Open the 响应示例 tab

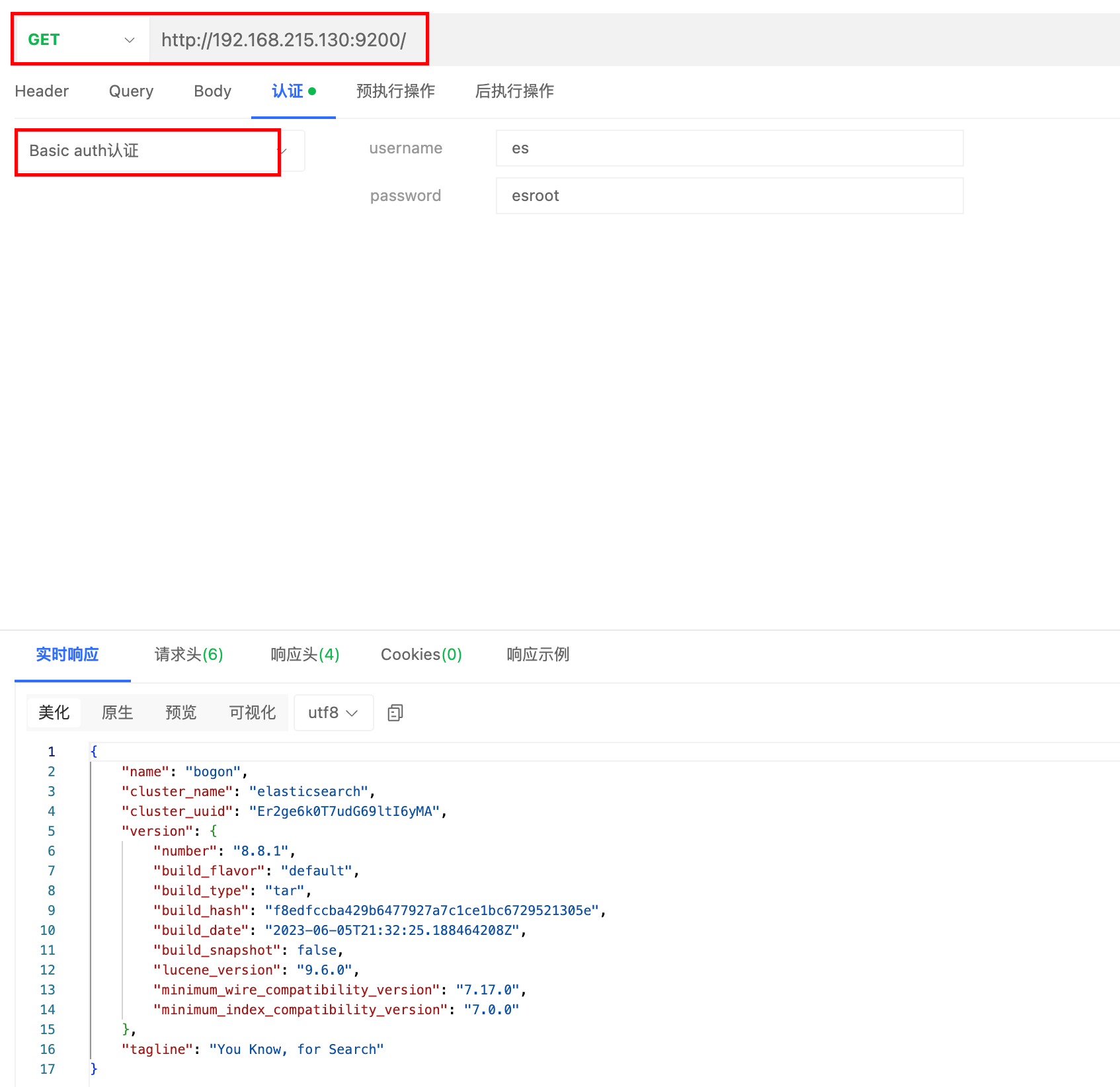538,655
